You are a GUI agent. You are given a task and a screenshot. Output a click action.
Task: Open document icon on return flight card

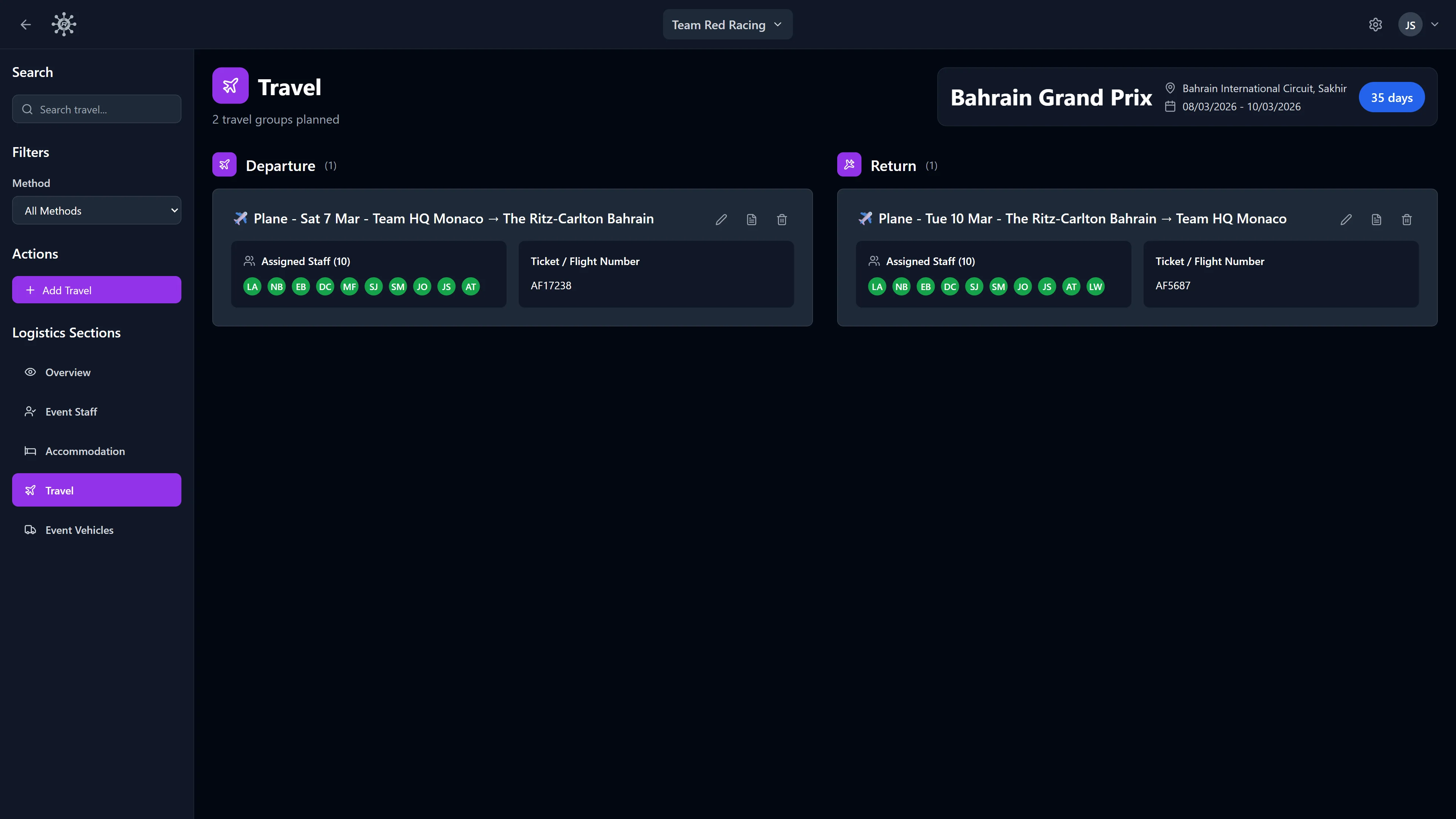(x=1376, y=219)
